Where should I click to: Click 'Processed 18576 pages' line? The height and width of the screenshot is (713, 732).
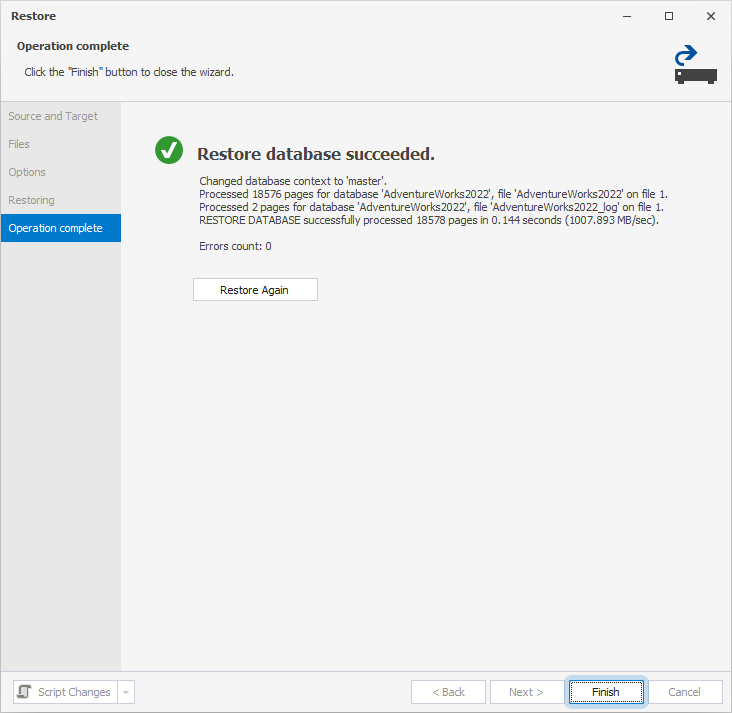pyautogui.click(x=433, y=194)
